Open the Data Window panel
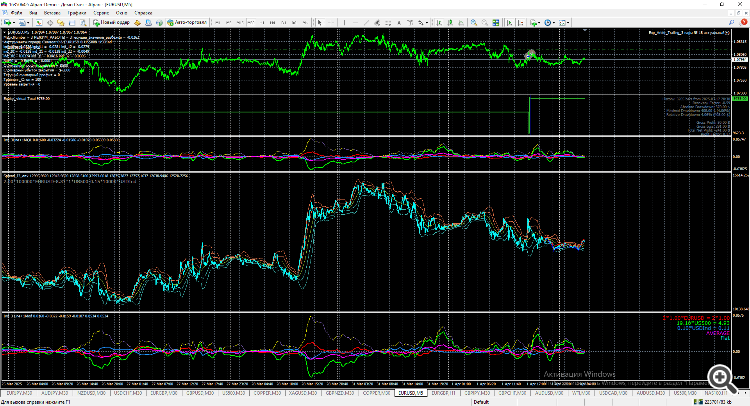 (50, 22)
